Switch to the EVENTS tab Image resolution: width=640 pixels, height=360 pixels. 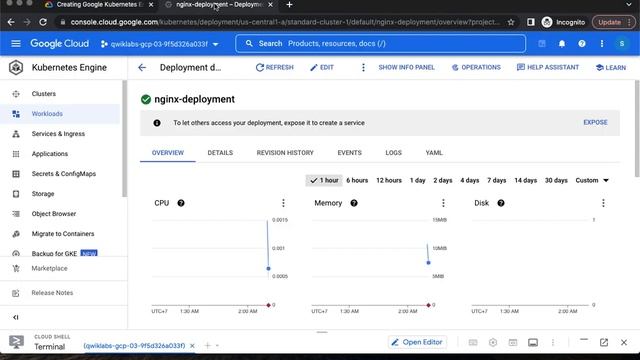tap(349, 153)
